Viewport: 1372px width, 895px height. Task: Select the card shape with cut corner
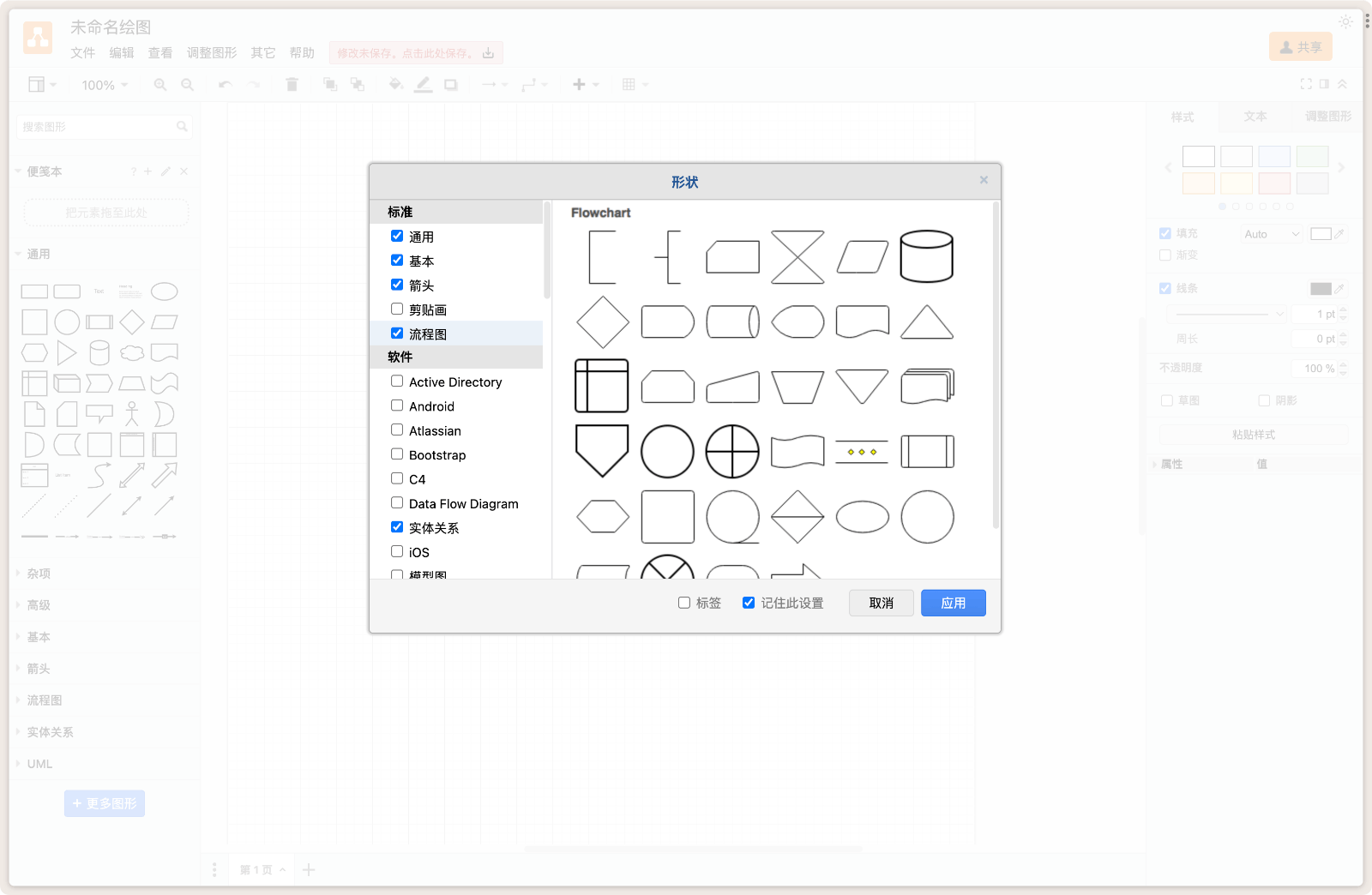732,256
